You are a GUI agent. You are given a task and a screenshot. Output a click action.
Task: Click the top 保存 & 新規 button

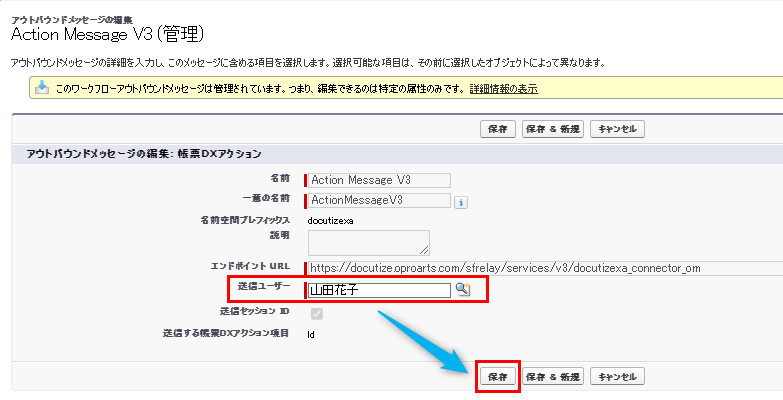point(553,129)
